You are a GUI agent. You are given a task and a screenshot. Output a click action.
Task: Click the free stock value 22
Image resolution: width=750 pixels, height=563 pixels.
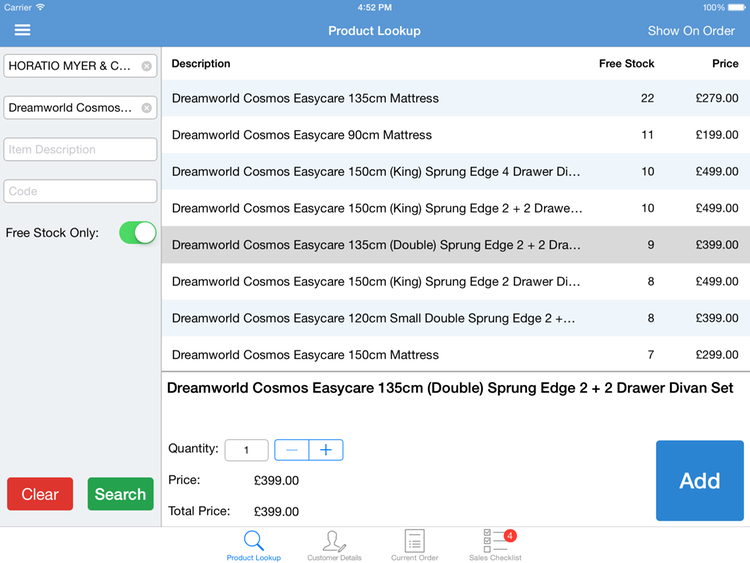pos(647,98)
